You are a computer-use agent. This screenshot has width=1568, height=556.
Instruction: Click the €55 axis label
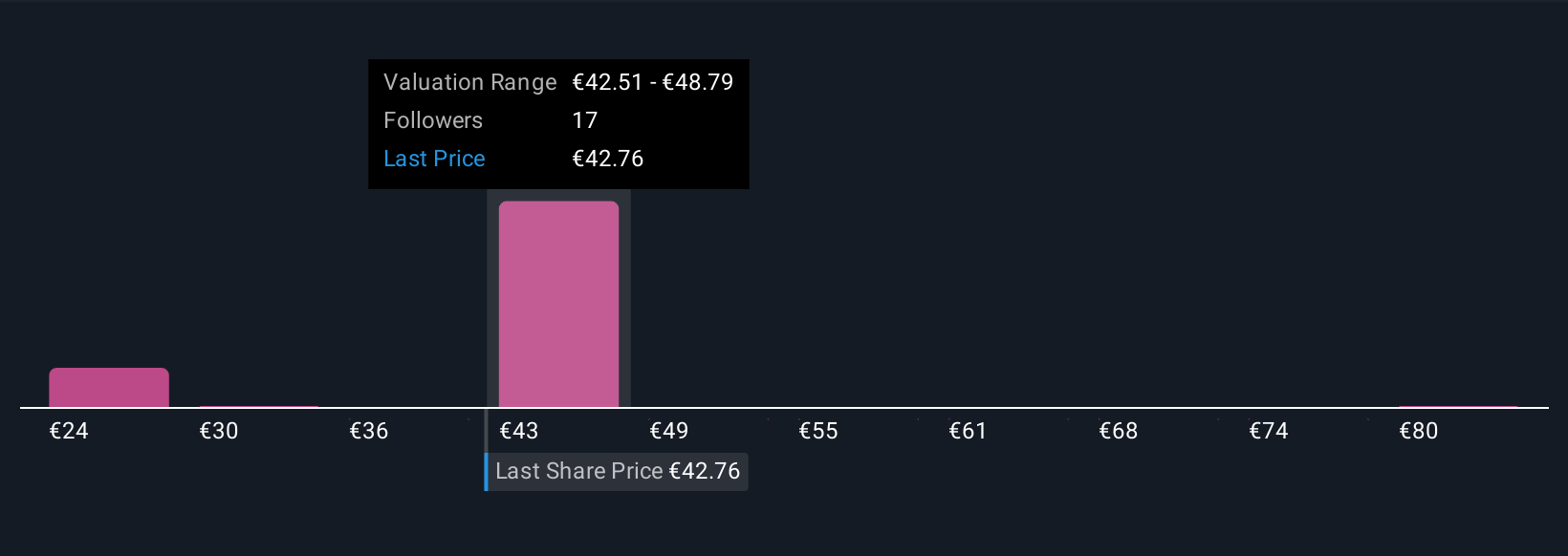pos(818,431)
